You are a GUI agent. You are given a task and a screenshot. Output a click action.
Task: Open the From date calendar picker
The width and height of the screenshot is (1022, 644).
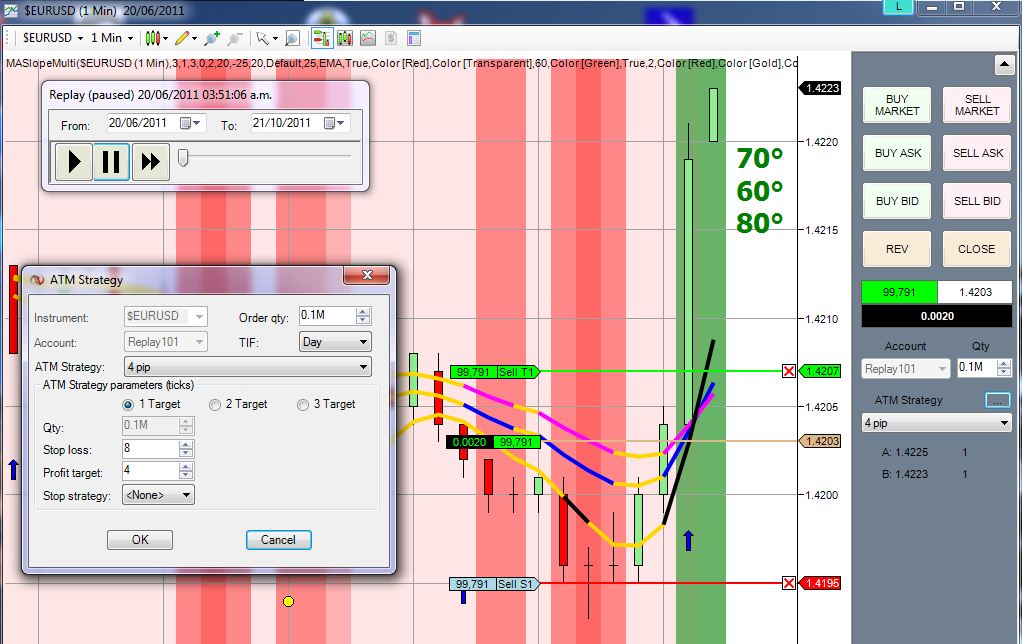tap(190, 123)
